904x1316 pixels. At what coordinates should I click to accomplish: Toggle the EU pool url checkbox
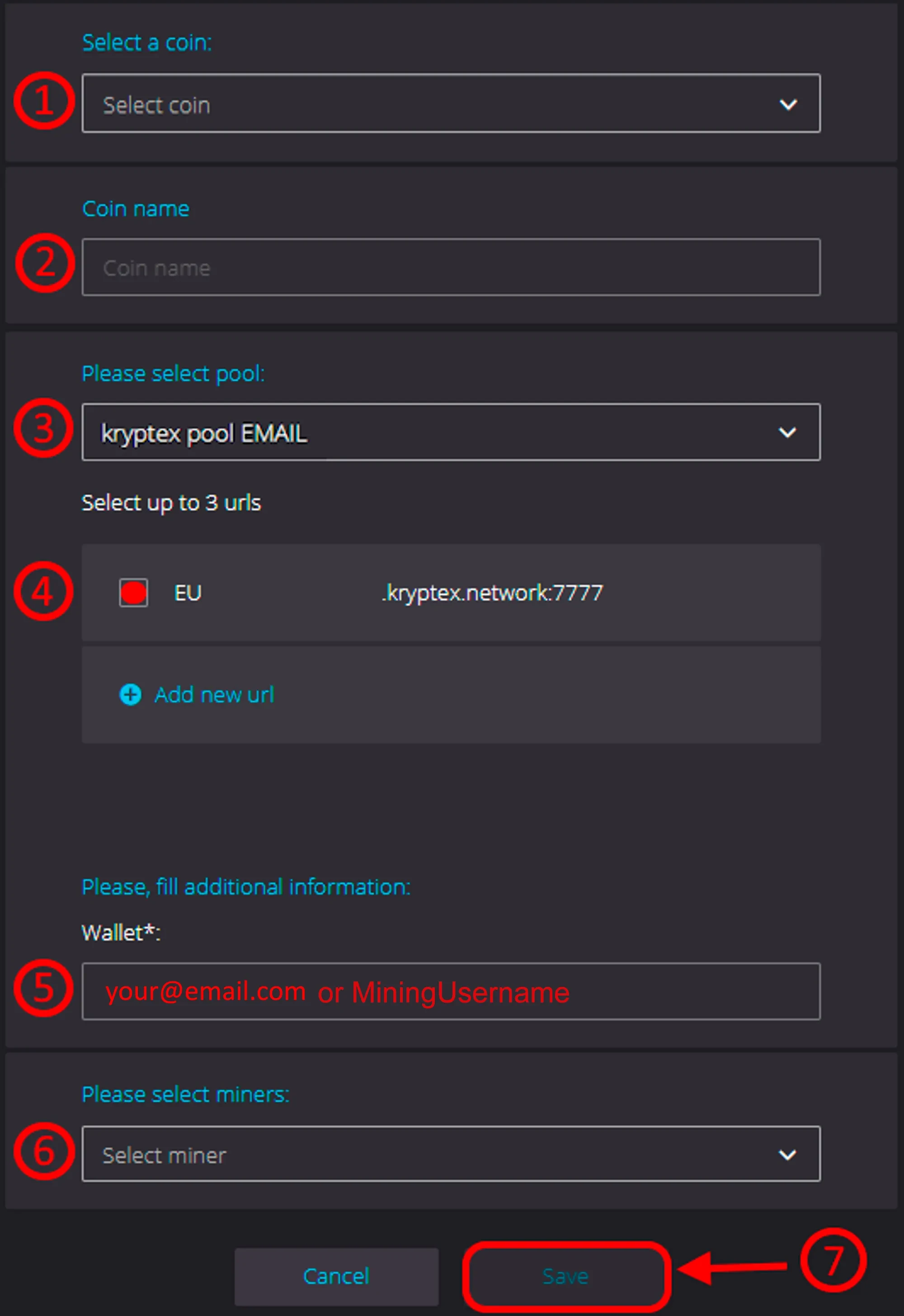[134, 593]
